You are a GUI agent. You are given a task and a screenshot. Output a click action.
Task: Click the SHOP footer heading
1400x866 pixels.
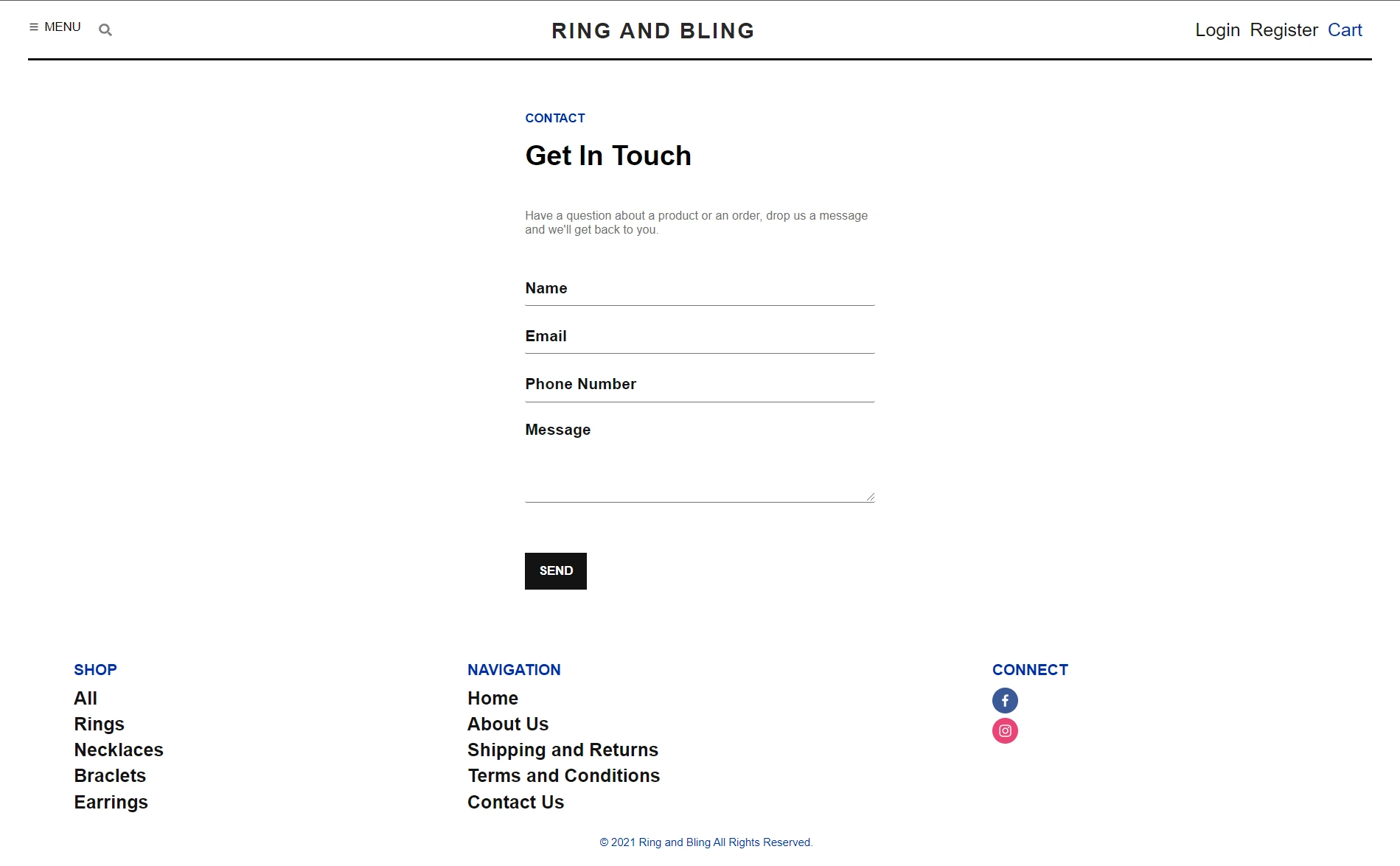coord(95,670)
